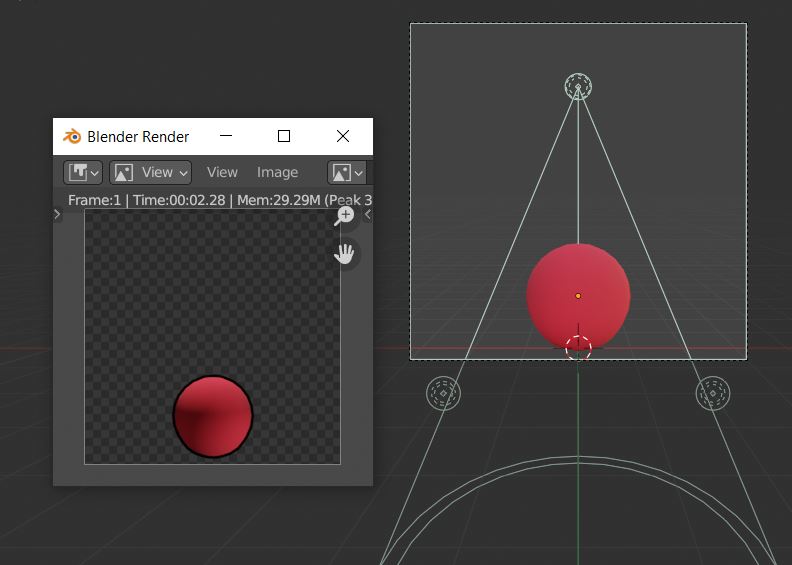Click the zoom magnifier gizmo
Screen dimensions: 792x565
click(344, 216)
